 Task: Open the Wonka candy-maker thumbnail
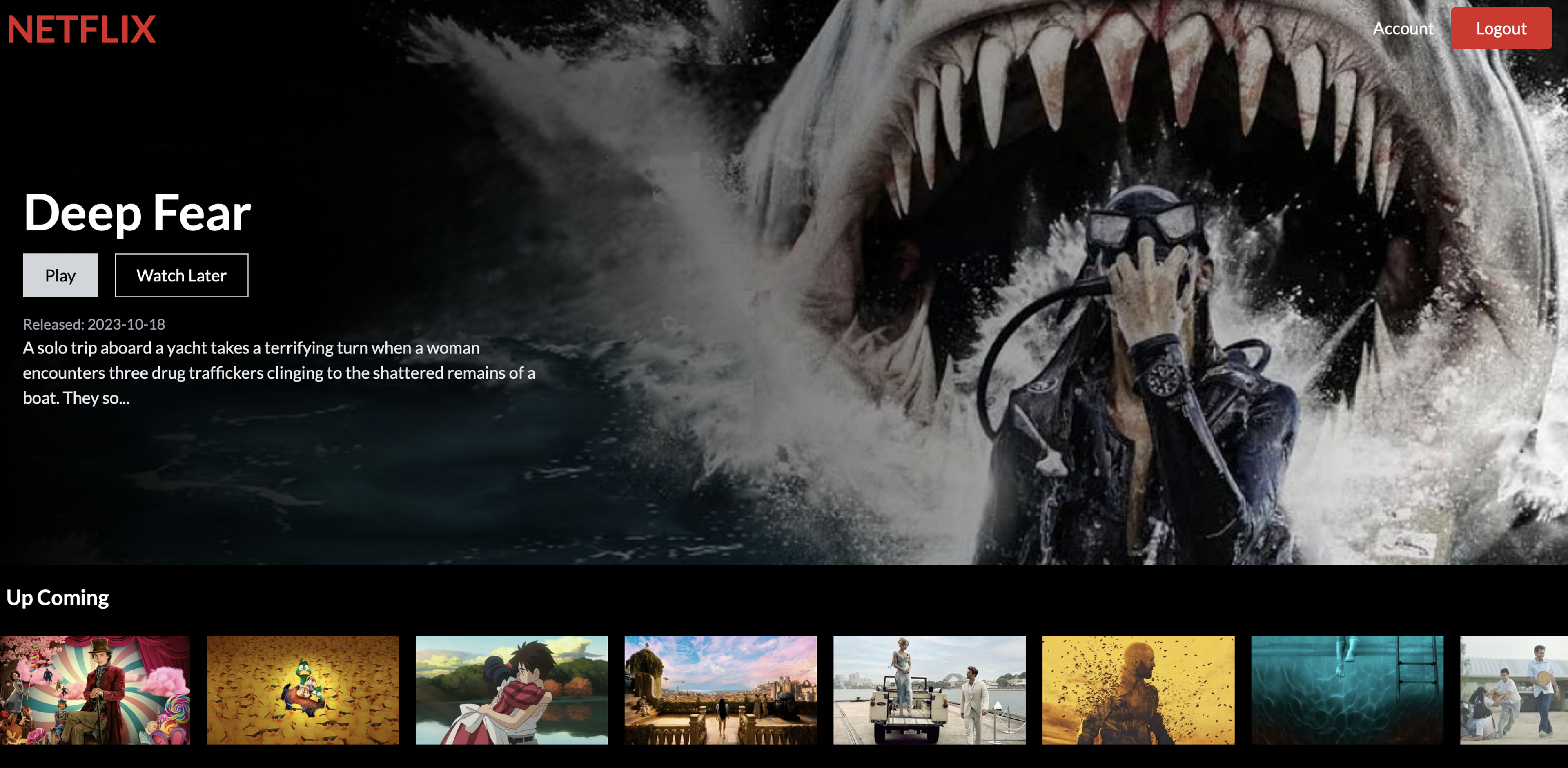(95, 691)
